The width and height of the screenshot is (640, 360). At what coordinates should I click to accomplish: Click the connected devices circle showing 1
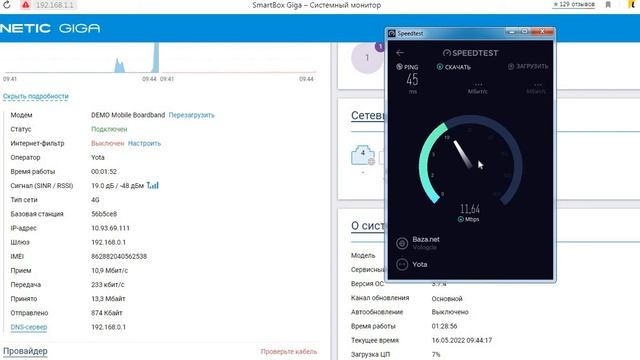click(367, 58)
